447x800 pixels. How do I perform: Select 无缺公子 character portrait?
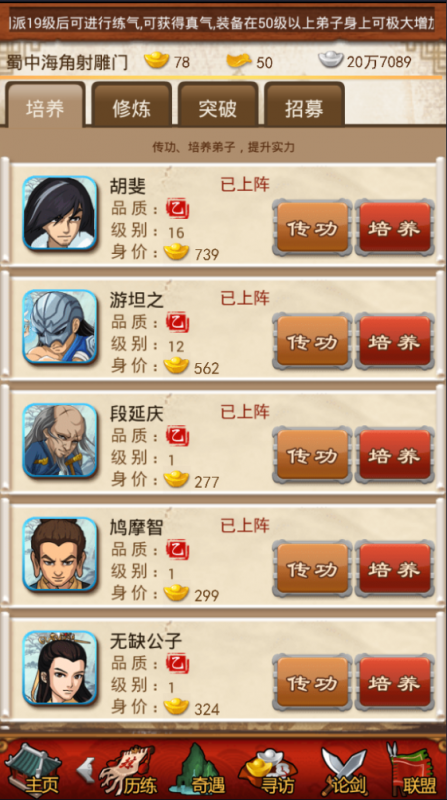click(x=60, y=668)
